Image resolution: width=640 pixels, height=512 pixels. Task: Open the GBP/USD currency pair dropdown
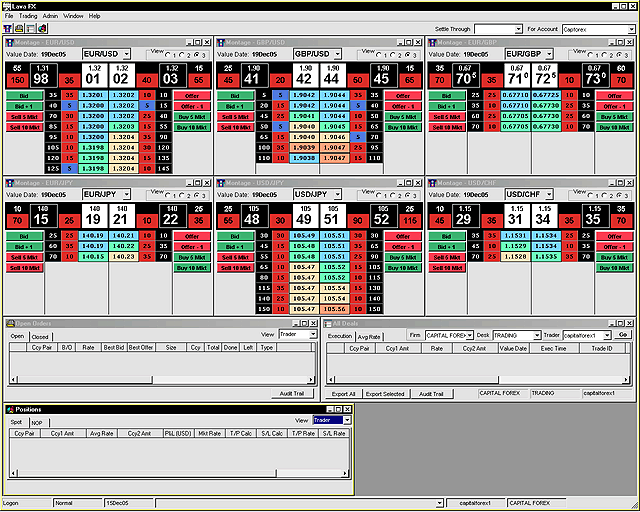[338, 54]
